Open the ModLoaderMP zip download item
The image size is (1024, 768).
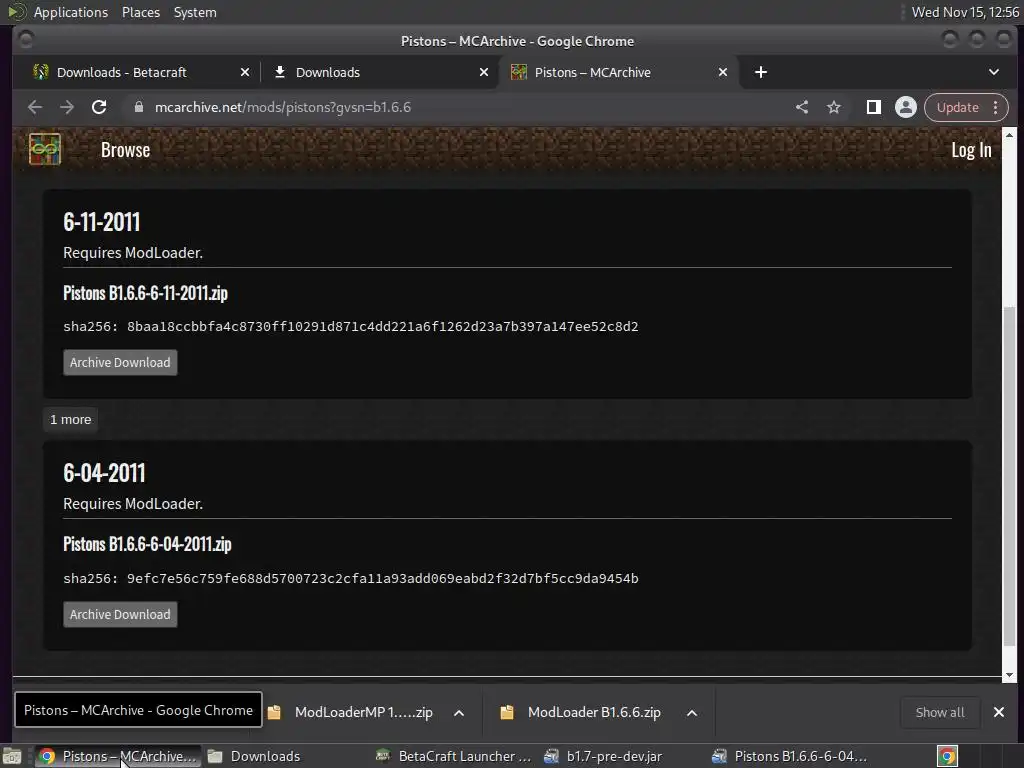[363, 712]
